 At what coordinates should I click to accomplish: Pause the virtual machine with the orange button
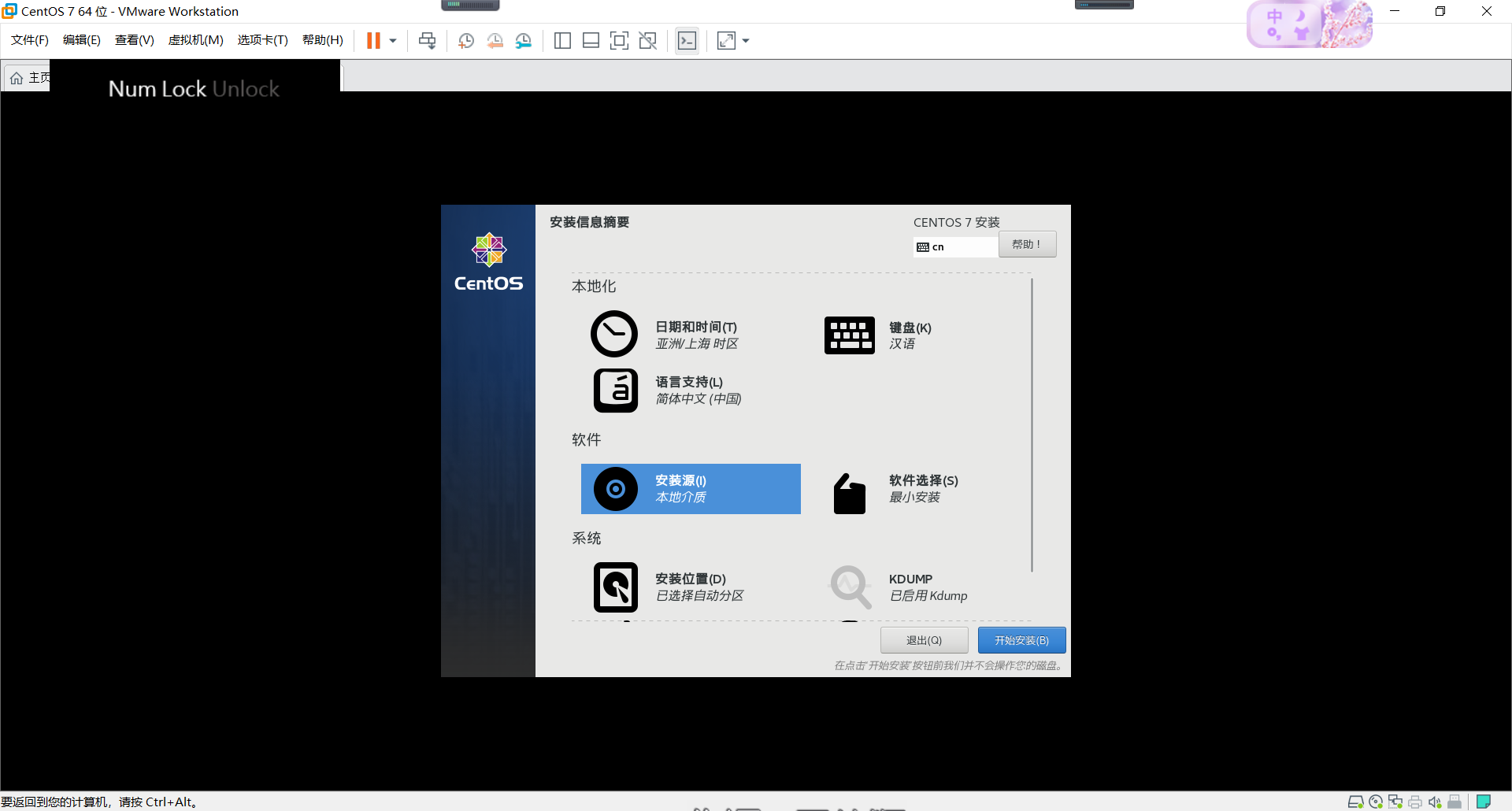373,41
